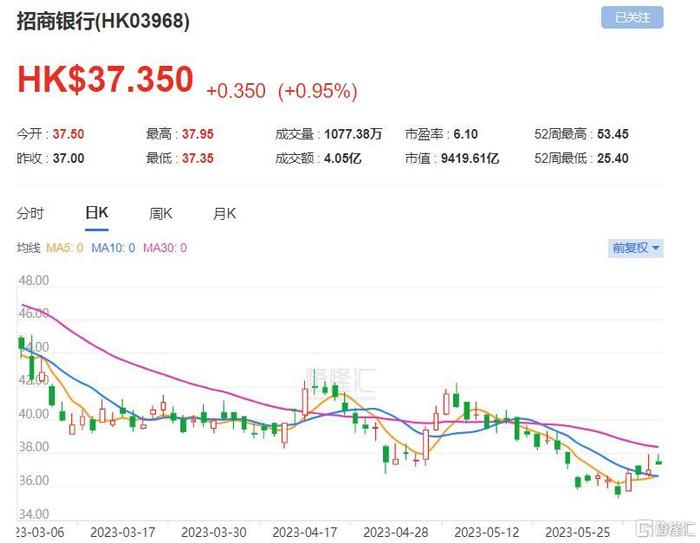Image resolution: width=700 pixels, height=543 pixels.
Task: Open the 周K weekly chart tab
Action: coord(161,214)
